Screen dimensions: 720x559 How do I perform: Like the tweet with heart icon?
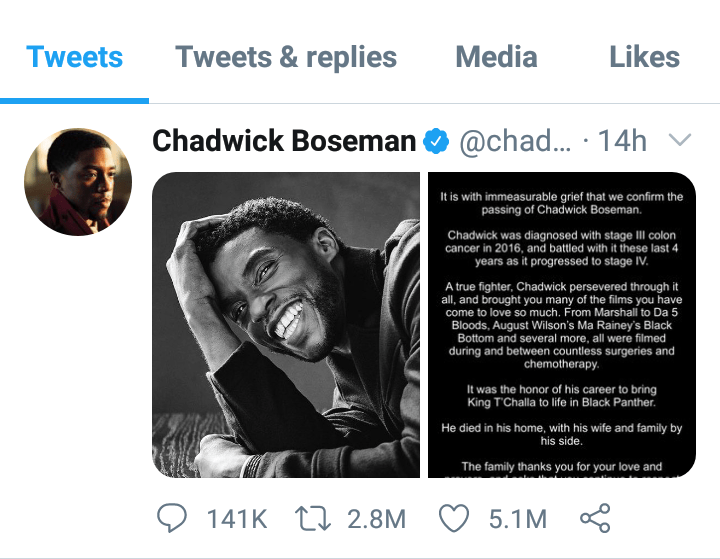coord(454,518)
